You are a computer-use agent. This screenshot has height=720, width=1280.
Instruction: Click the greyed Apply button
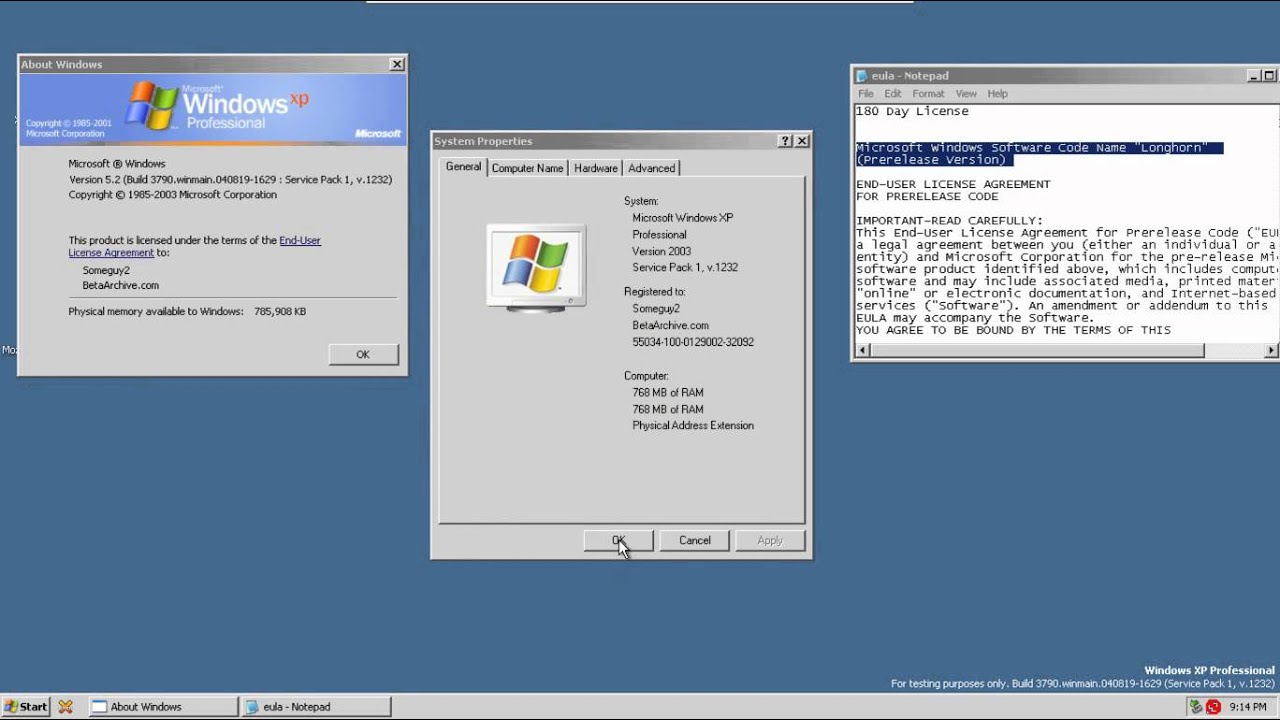pos(770,540)
